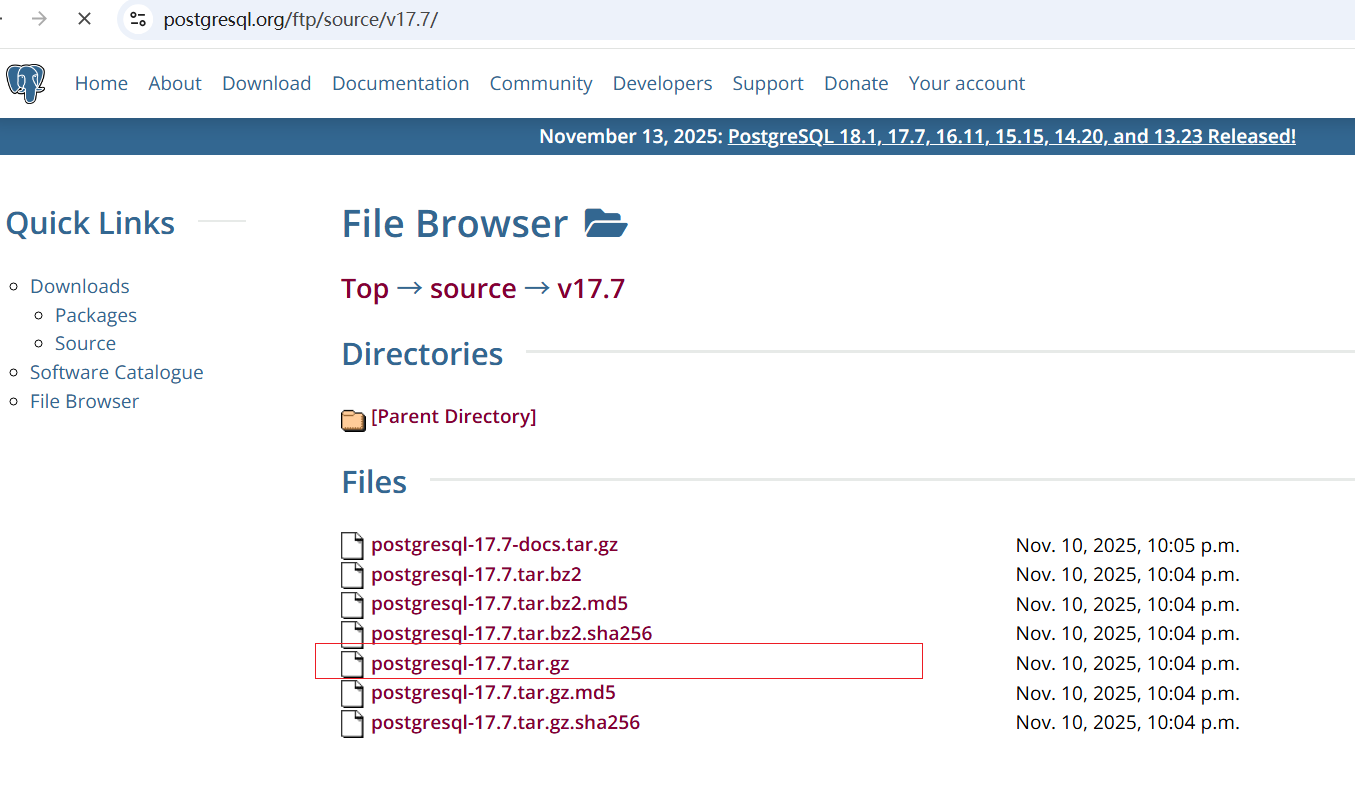Image resolution: width=1355 pixels, height=807 pixels.
Task: Click the address bar URL
Action: click(300, 19)
